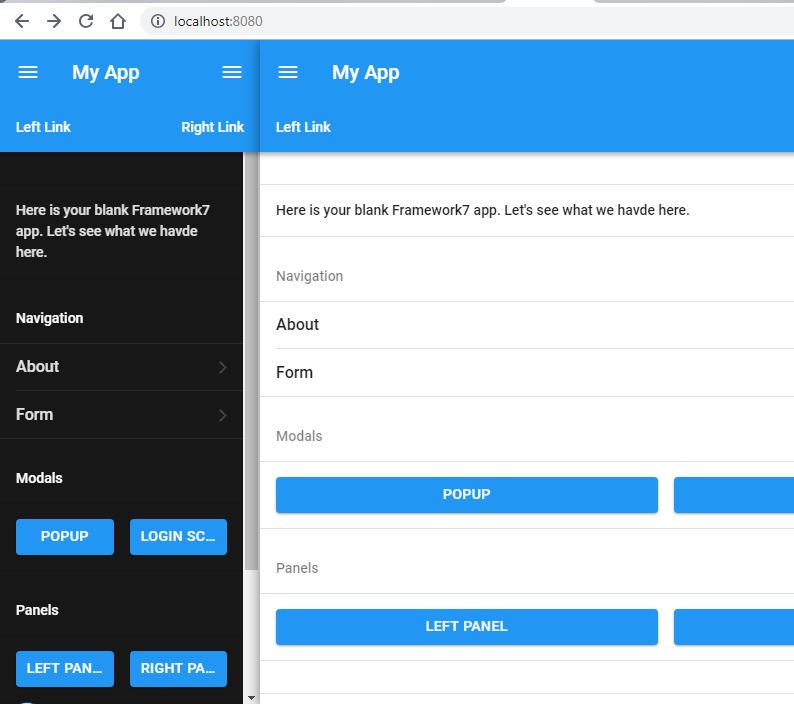Click Modals heading in main view
794x704 pixels.
299,436
